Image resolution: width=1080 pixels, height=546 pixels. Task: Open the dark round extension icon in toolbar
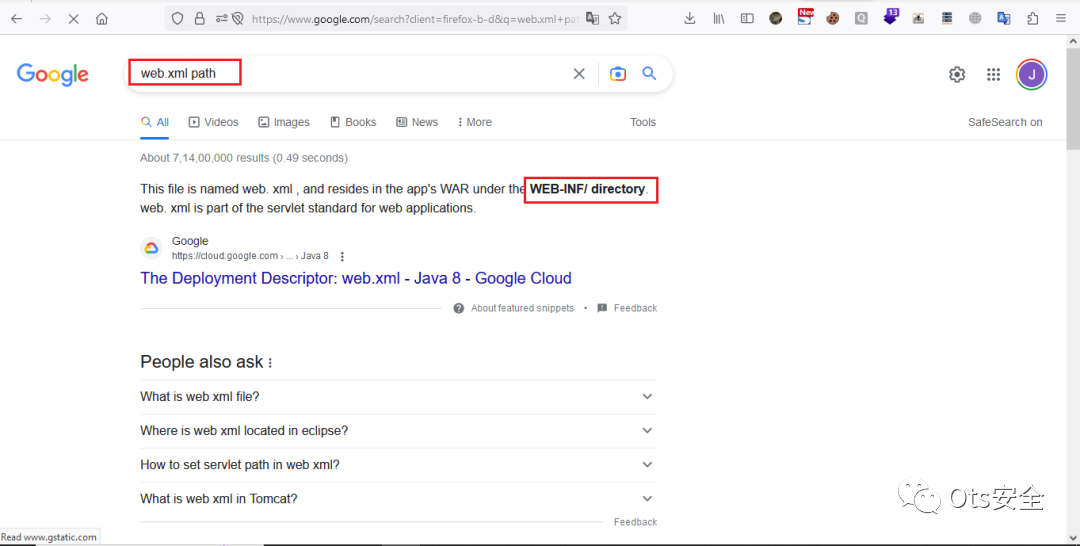coord(776,19)
